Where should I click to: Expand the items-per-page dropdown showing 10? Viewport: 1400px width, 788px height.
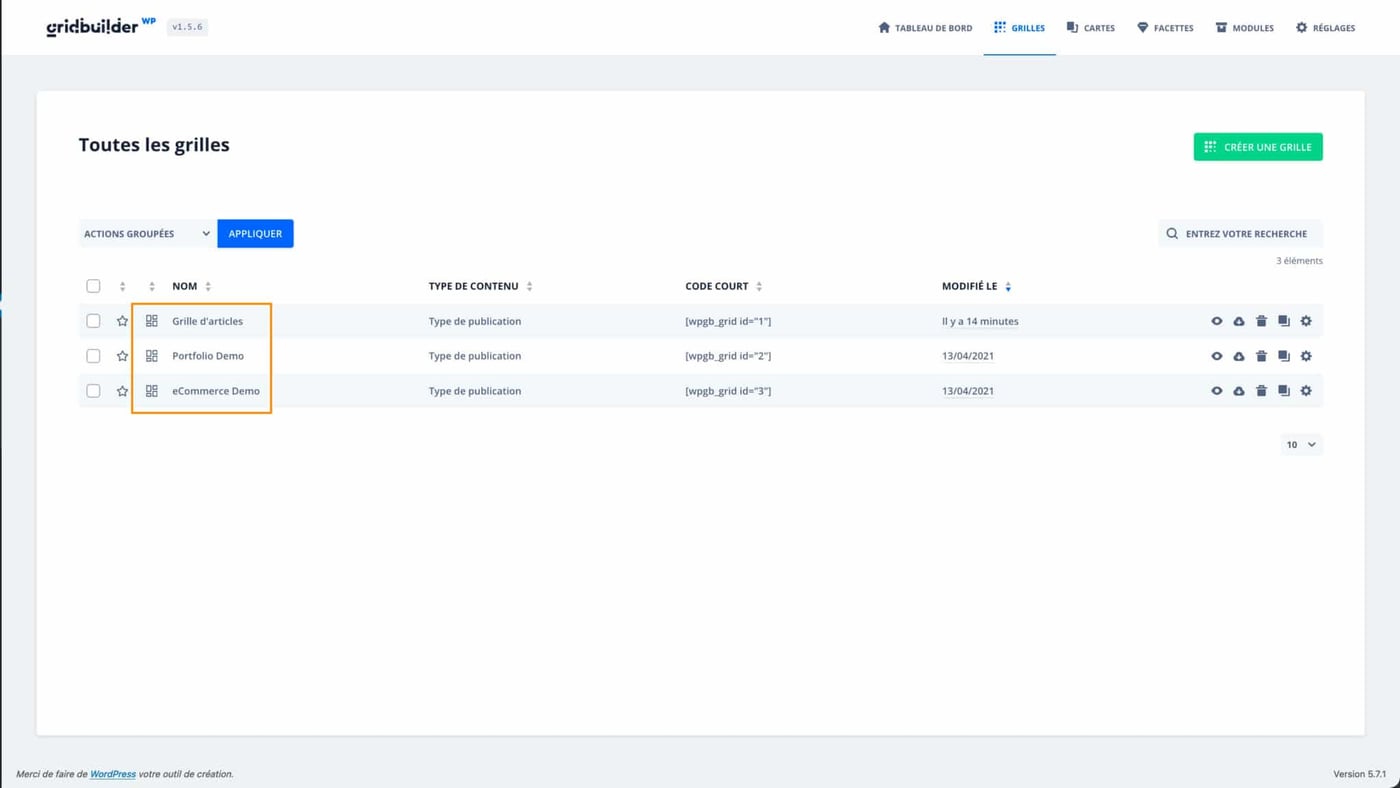1301,445
